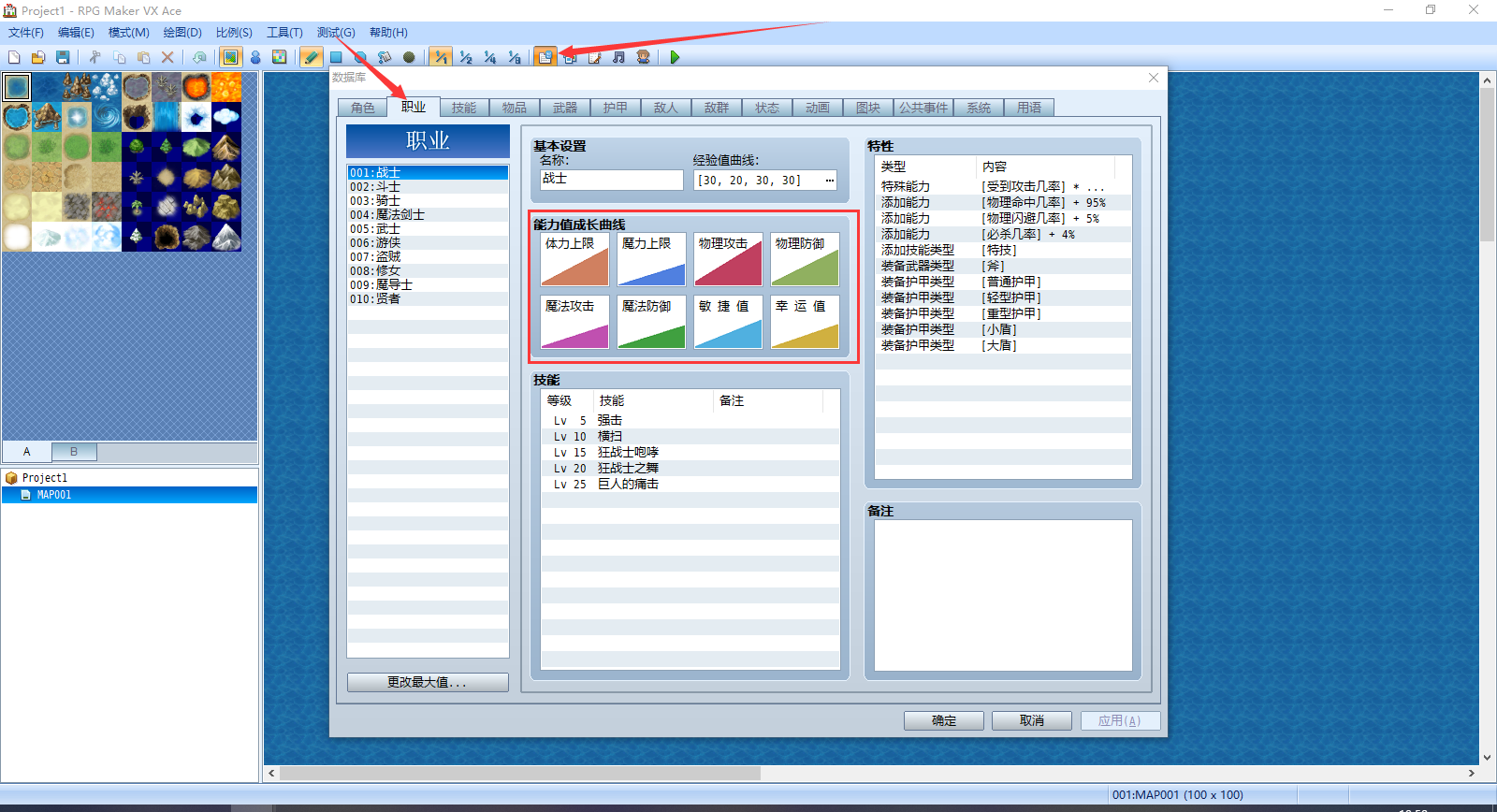
Task: Set map zoom scale to 1/4
Action: coord(490,57)
